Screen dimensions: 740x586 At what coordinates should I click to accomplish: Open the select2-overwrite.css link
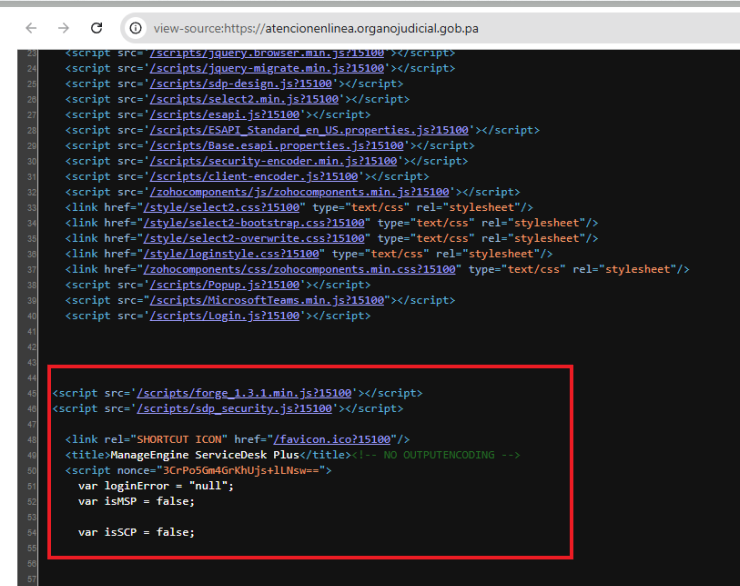[x=254, y=239]
